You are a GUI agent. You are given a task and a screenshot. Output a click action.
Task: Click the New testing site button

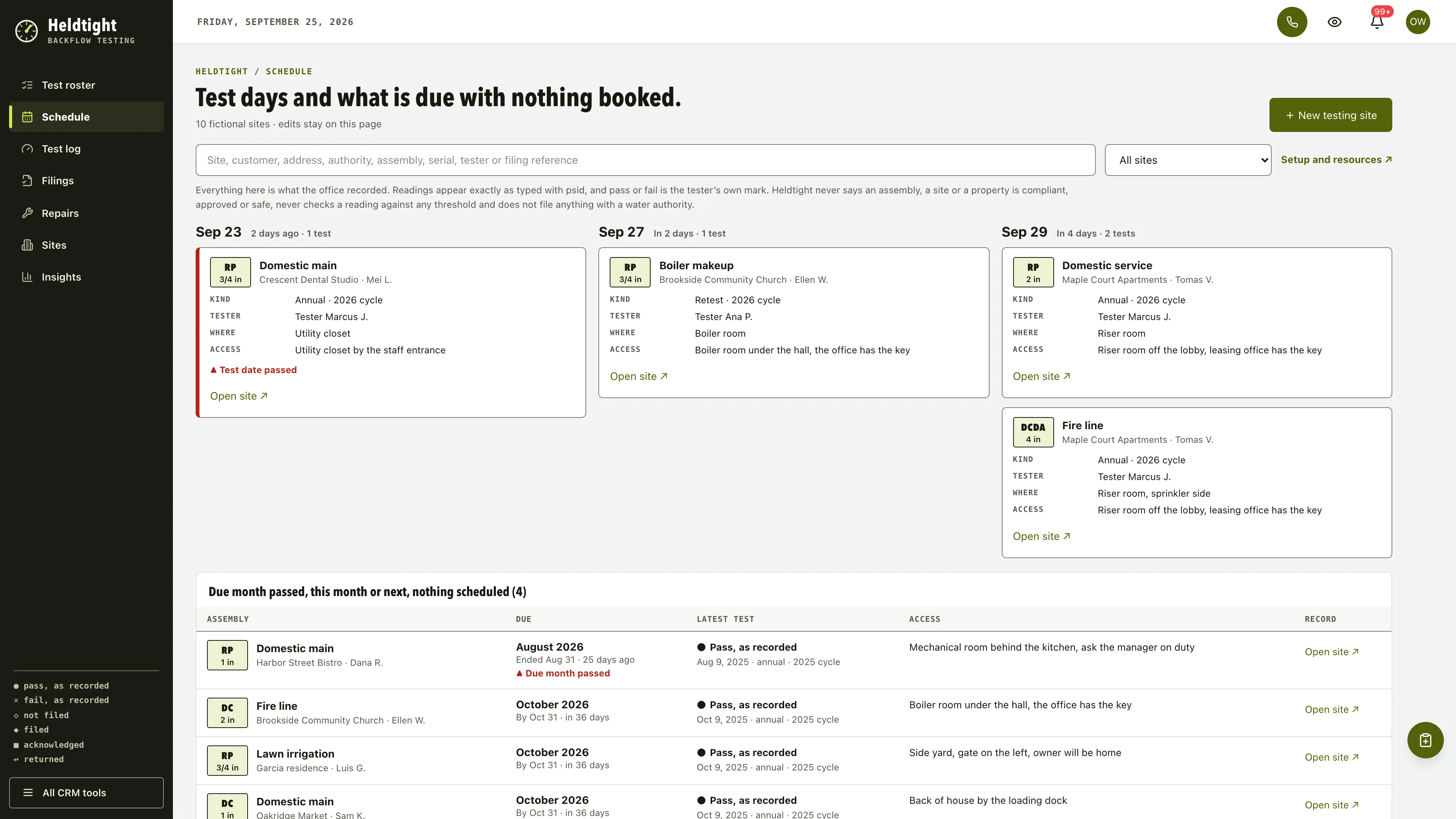point(1330,115)
